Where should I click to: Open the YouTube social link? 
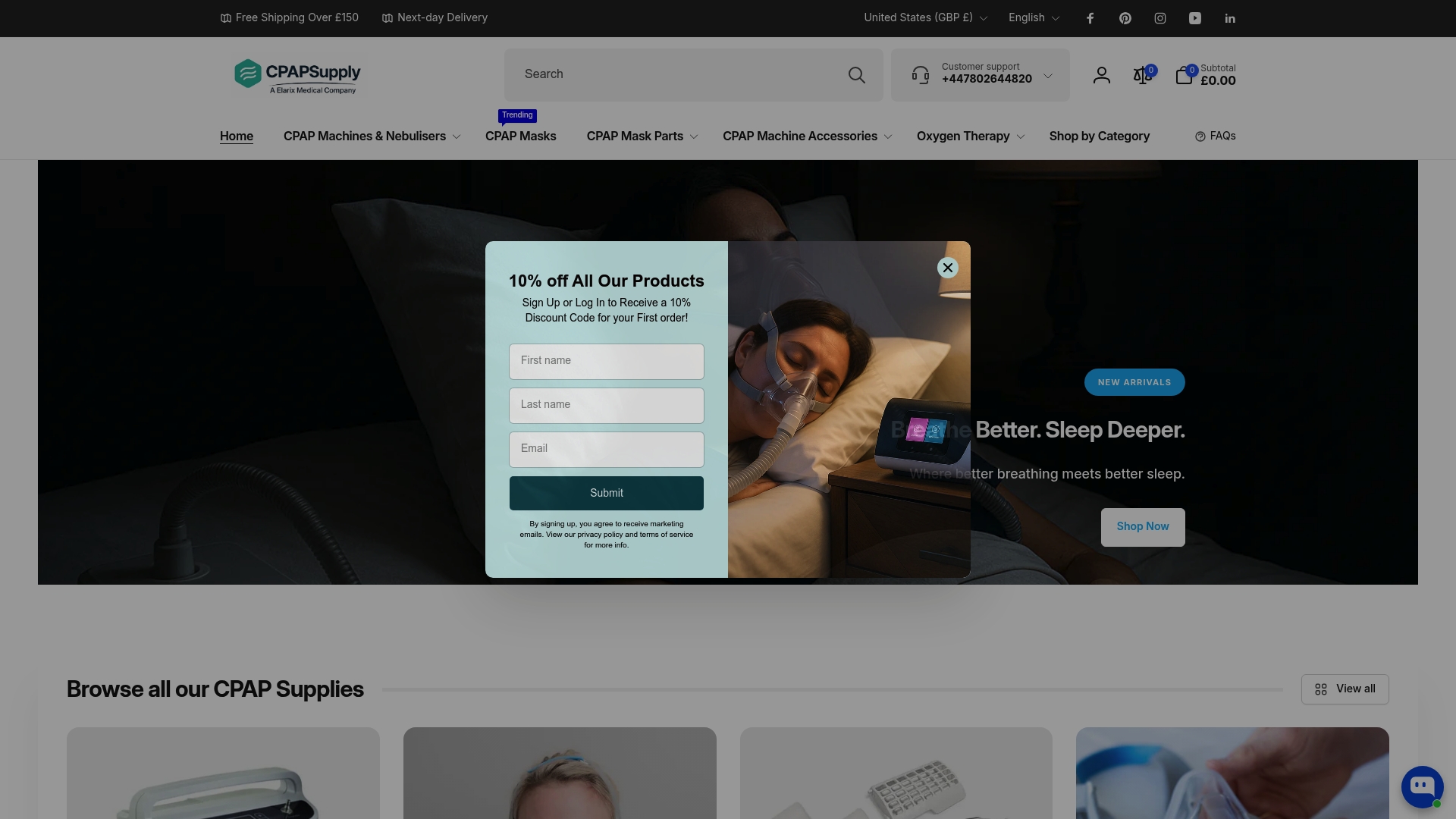point(1194,18)
